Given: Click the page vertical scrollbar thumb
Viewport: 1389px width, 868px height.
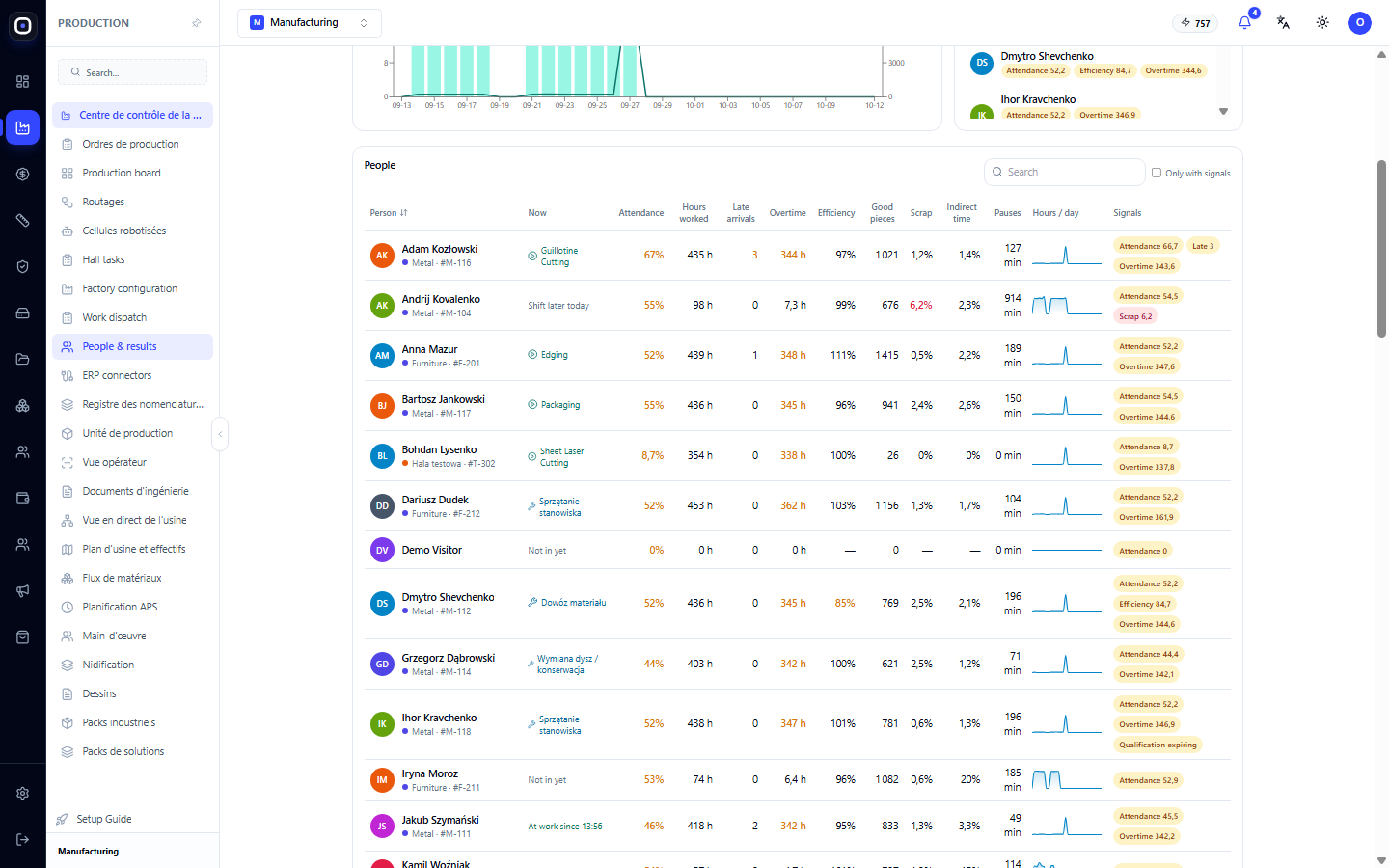Looking at the screenshot, I should tap(1381, 249).
